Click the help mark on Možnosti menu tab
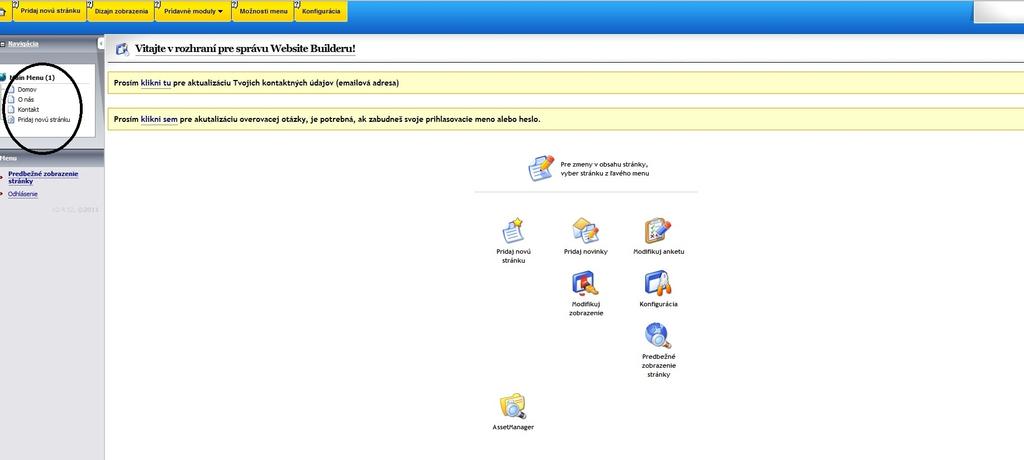1024x460 pixels. 234,4
